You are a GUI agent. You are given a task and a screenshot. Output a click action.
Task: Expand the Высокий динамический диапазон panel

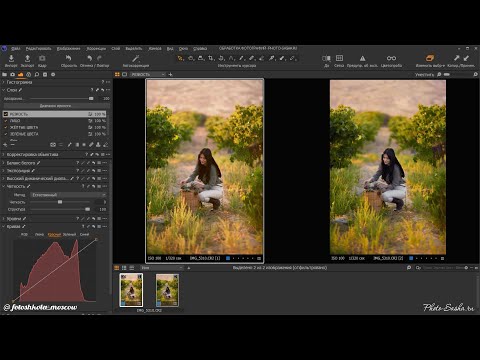[x=4, y=178]
